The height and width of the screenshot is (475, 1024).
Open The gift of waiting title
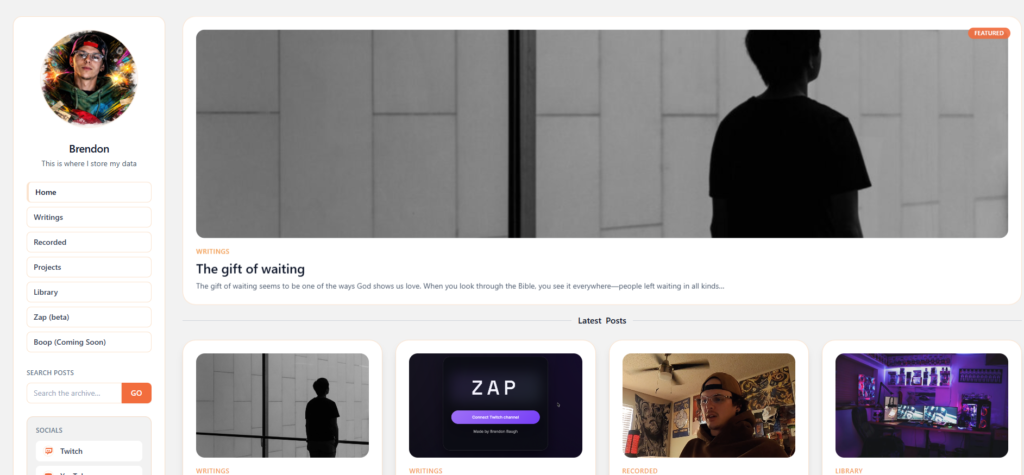pyautogui.click(x=250, y=269)
